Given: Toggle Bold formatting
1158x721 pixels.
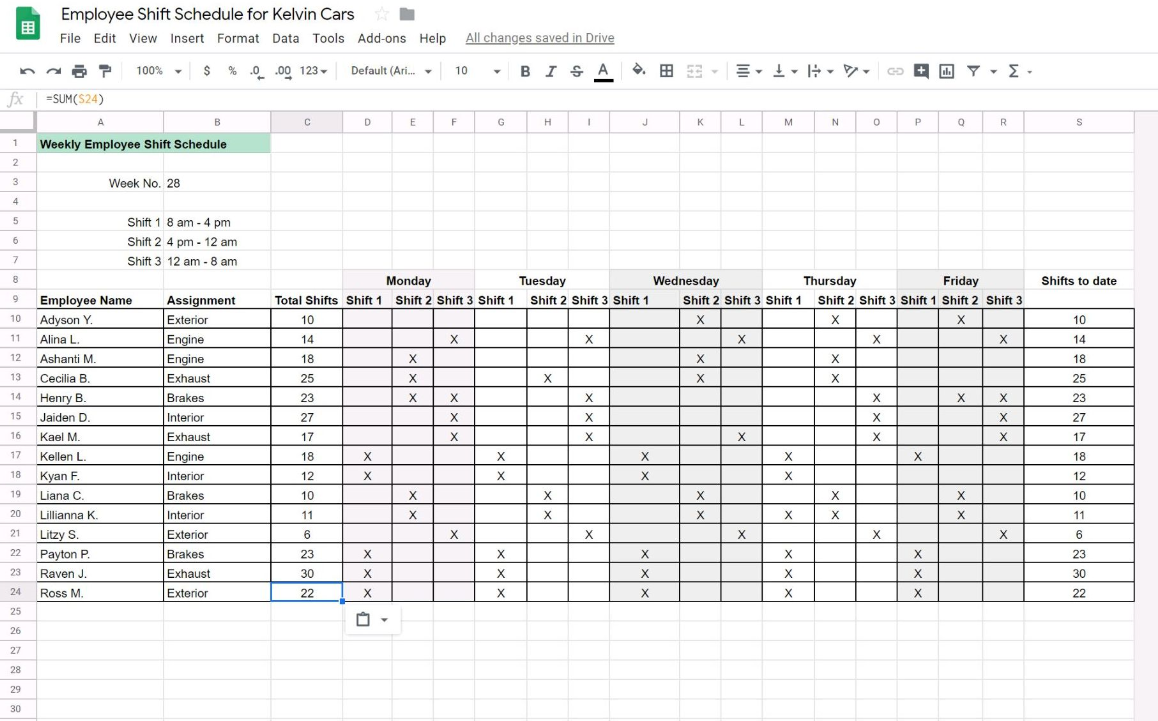Looking at the screenshot, I should [525, 71].
